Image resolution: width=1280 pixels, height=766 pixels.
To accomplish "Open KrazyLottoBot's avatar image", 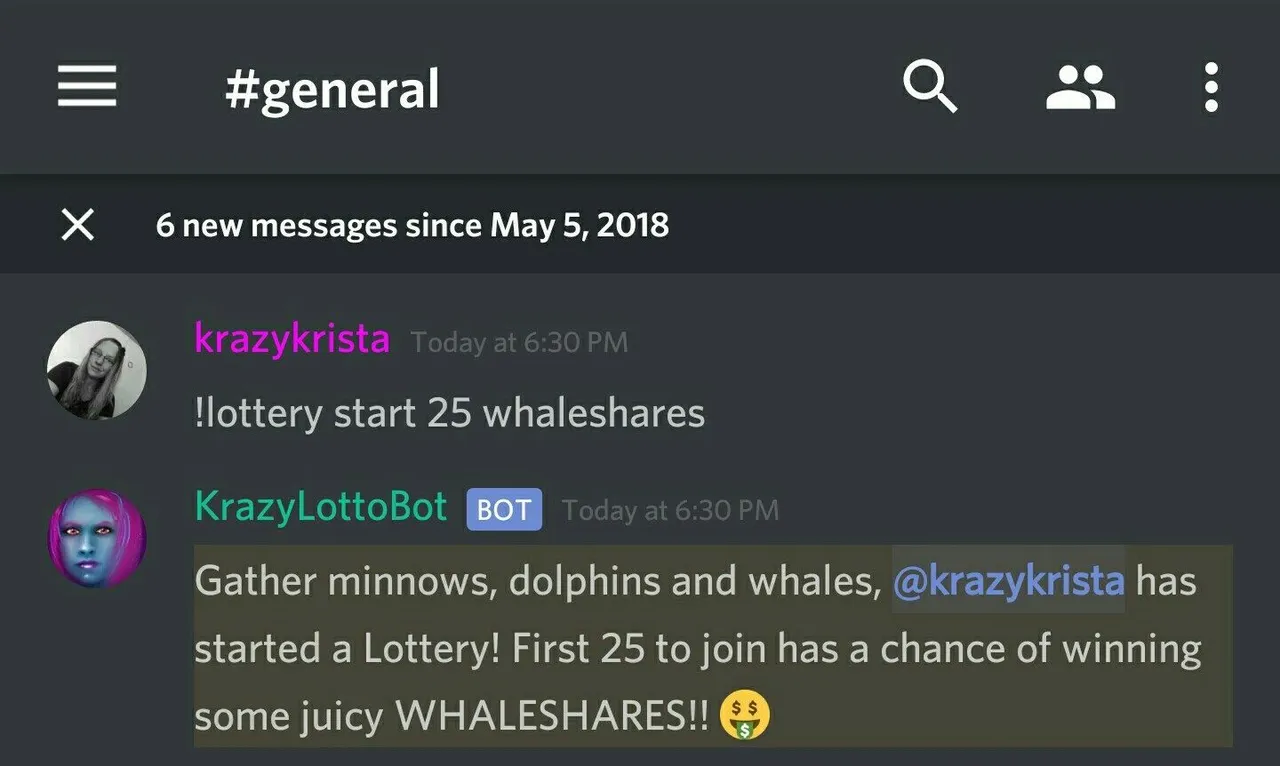I will 97,537.
